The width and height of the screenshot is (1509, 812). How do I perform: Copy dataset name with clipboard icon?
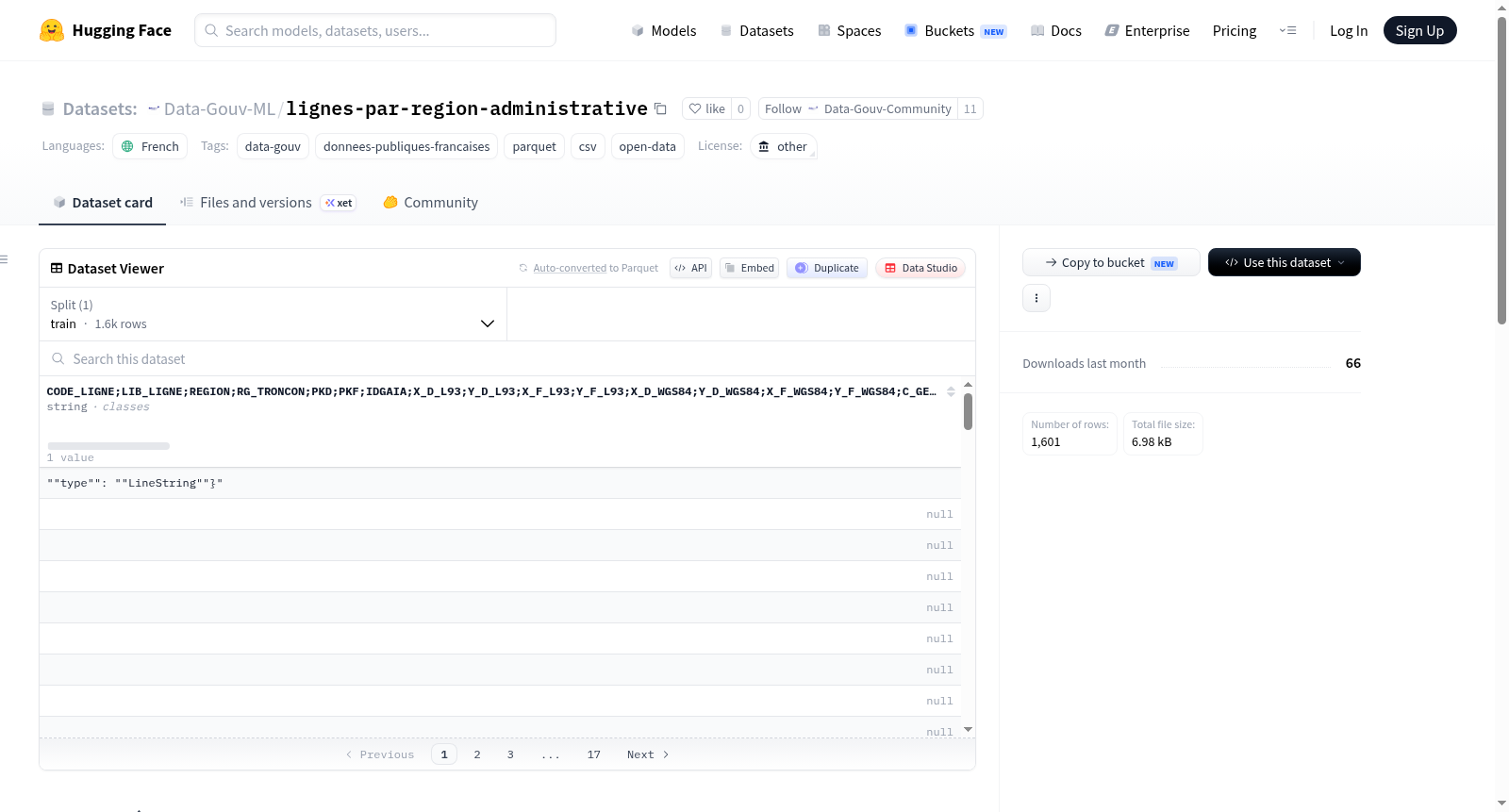coord(660,108)
